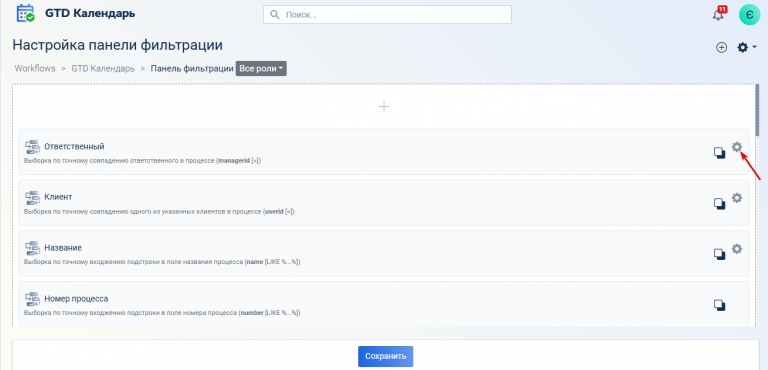Viewport: 768px width, 370px height.
Task: Select the Клиент filter title
Action: 58,197
